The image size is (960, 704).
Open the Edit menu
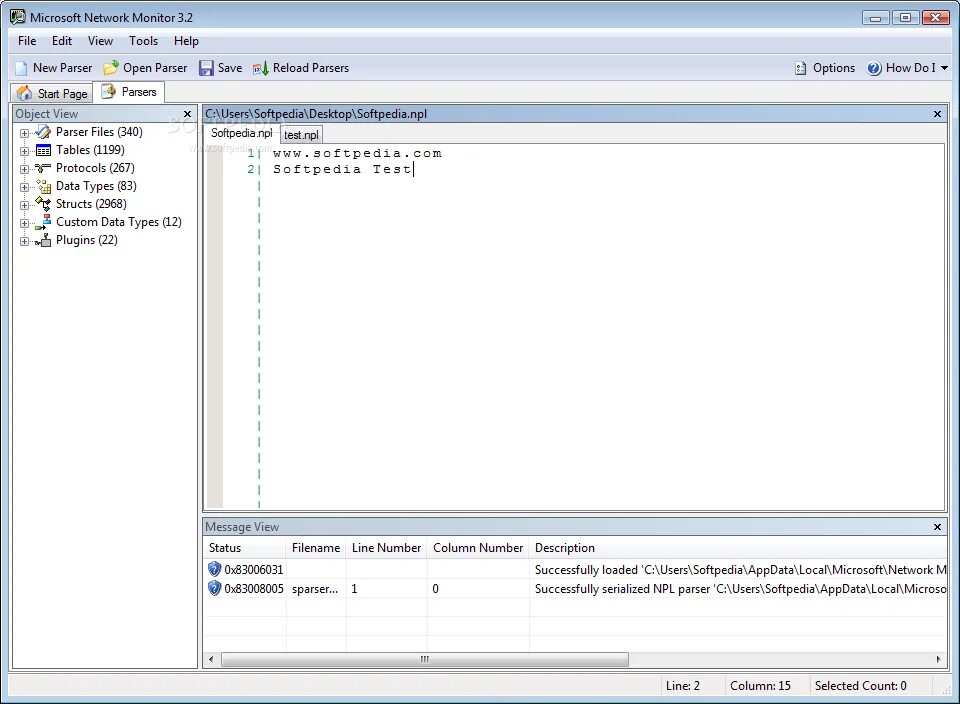point(62,41)
